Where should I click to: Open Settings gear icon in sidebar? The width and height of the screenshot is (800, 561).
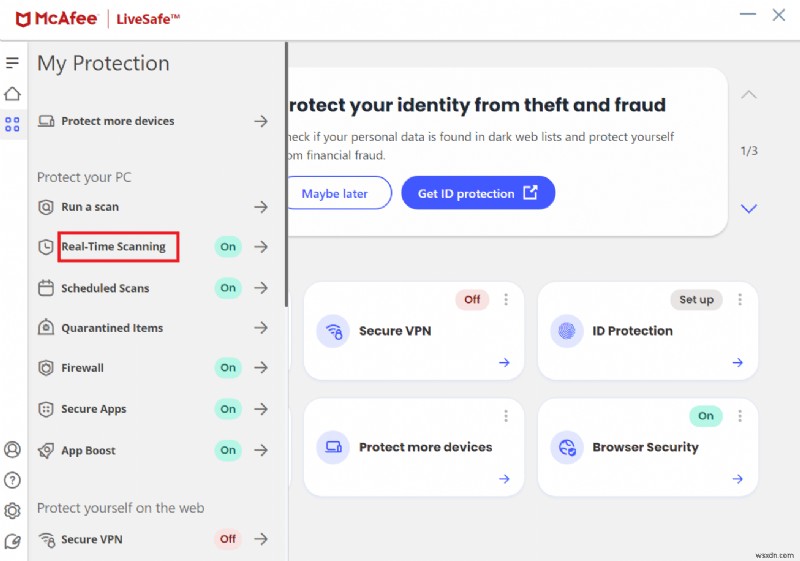click(12, 511)
